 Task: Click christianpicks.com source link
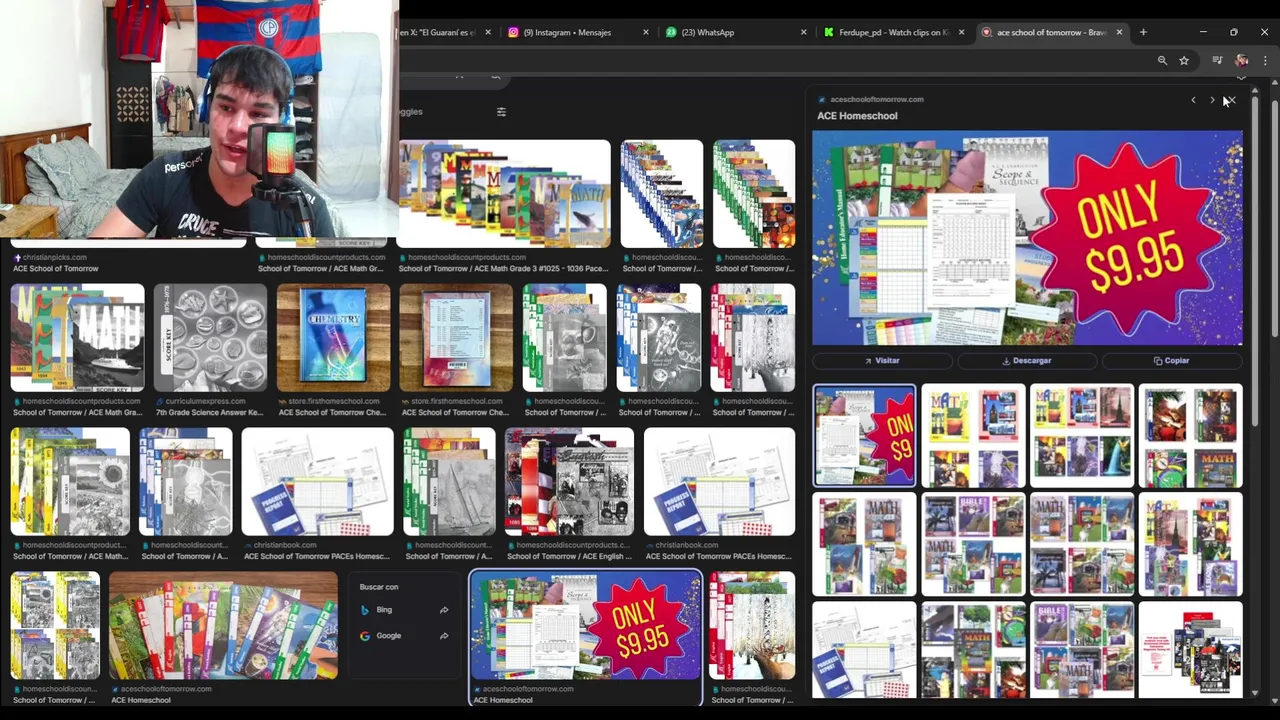coord(55,257)
